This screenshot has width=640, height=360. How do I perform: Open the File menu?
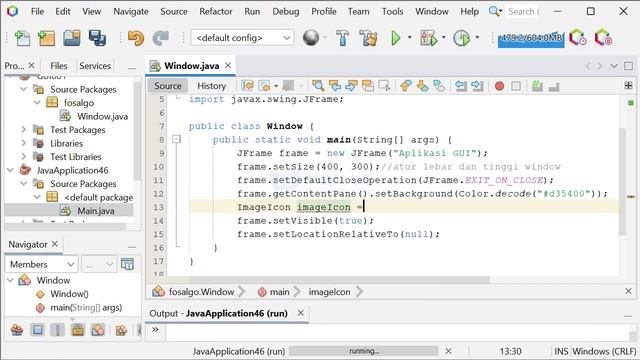pyautogui.click(x=37, y=11)
